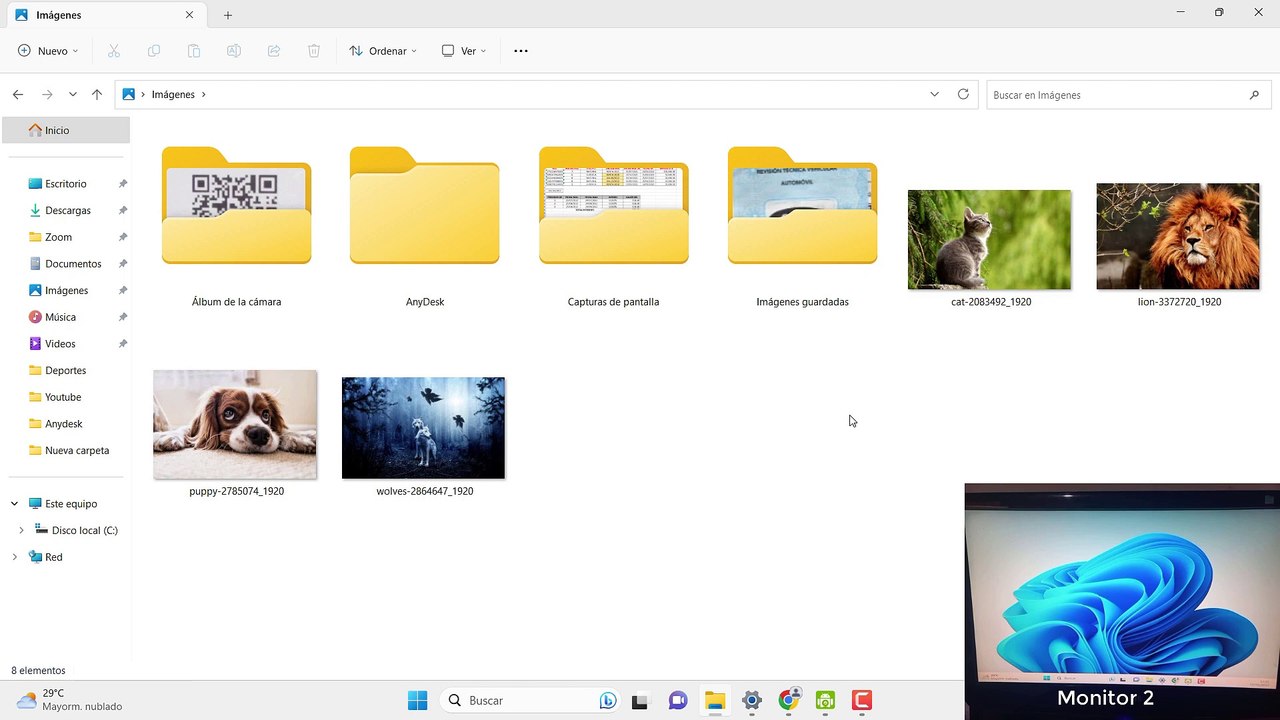Image resolution: width=1280 pixels, height=720 pixels.
Task: Go forward with the right arrow
Action: [x=47, y=94]
